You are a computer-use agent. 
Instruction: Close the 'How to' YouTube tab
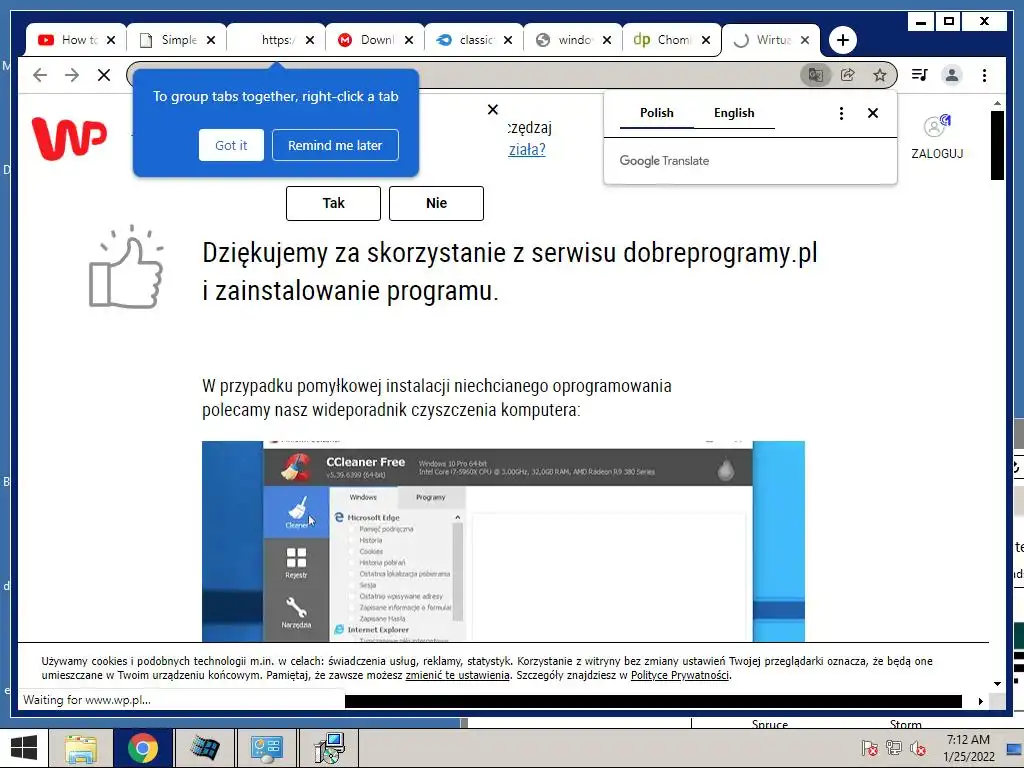click(111, 40)
